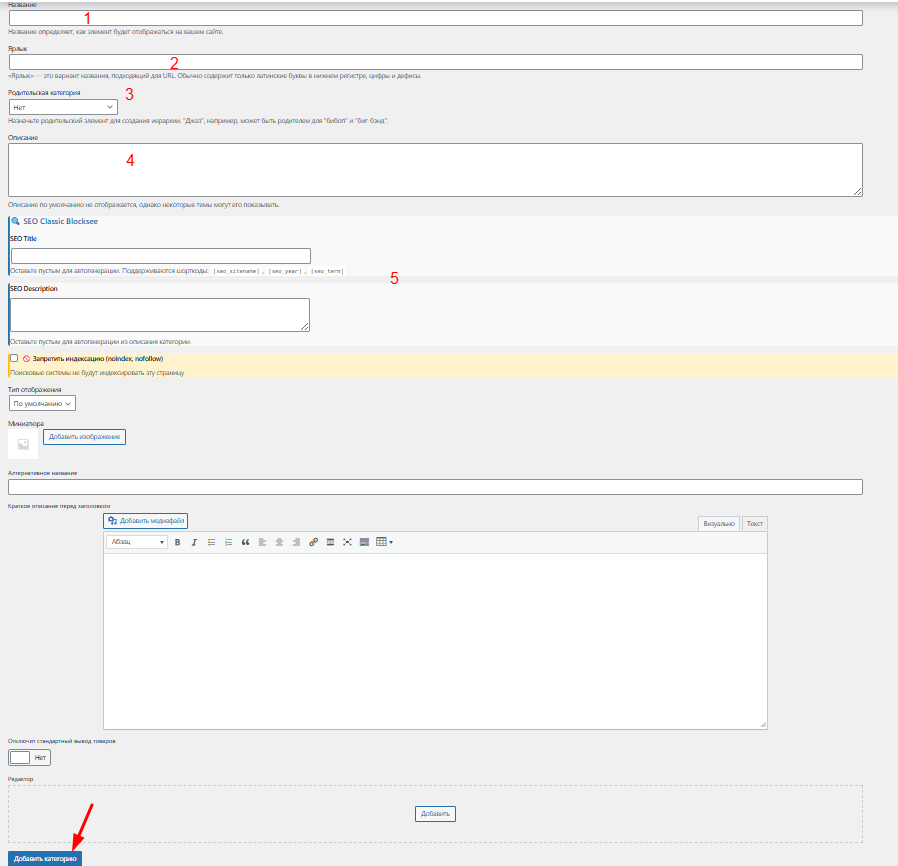Open the 'Абзац' paragraph format dropdown
Viewport: 898px width, 866px height.
point(138,542)
